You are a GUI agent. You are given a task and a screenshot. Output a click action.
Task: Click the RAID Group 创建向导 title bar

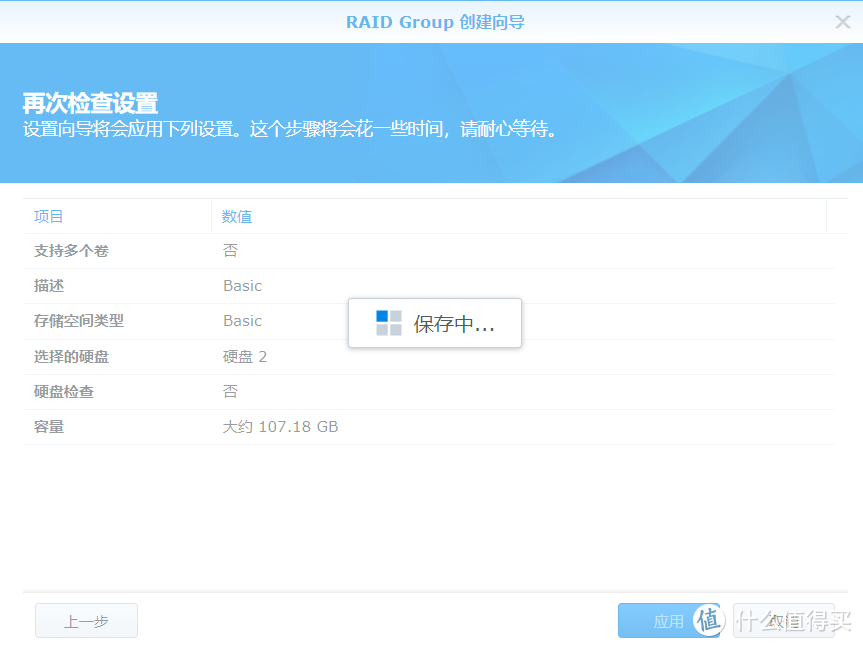tap(435, 22)
